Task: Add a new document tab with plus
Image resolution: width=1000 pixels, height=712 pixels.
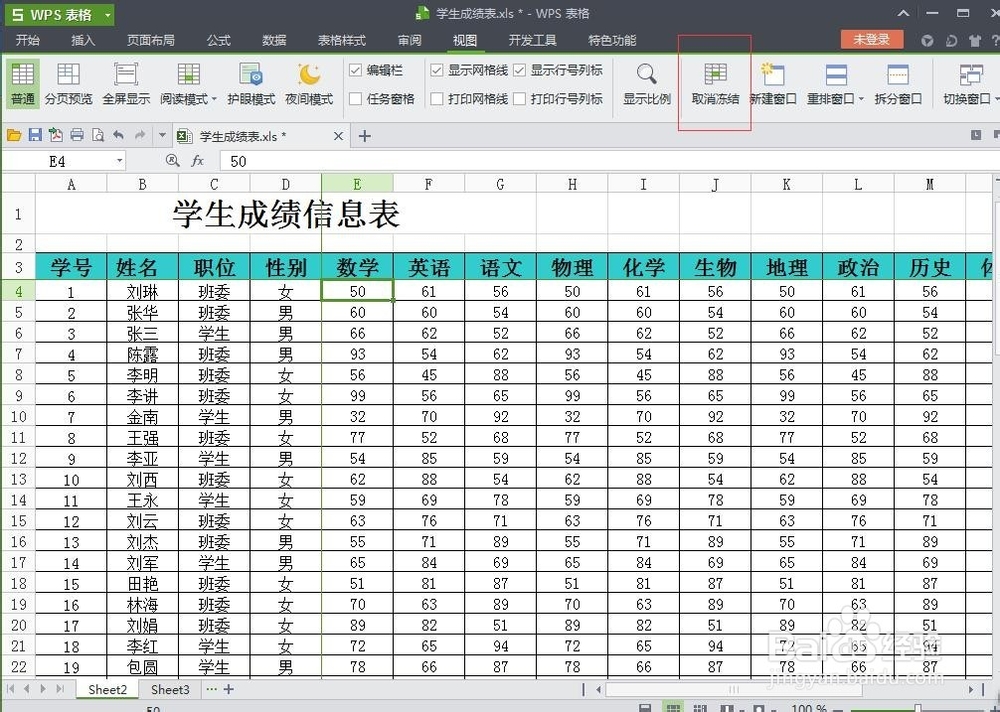Action: click(x=364, y=136)
